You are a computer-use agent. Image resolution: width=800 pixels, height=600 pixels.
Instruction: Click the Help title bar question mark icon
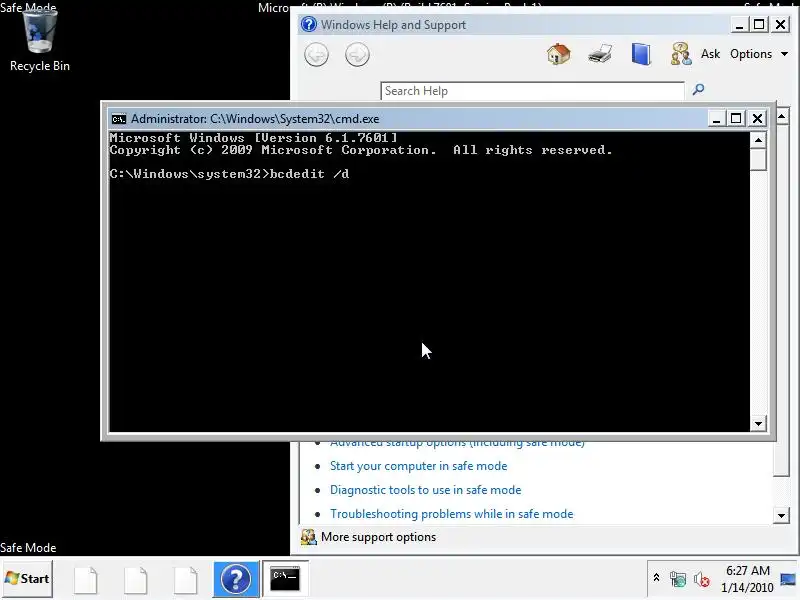point(309,24)
